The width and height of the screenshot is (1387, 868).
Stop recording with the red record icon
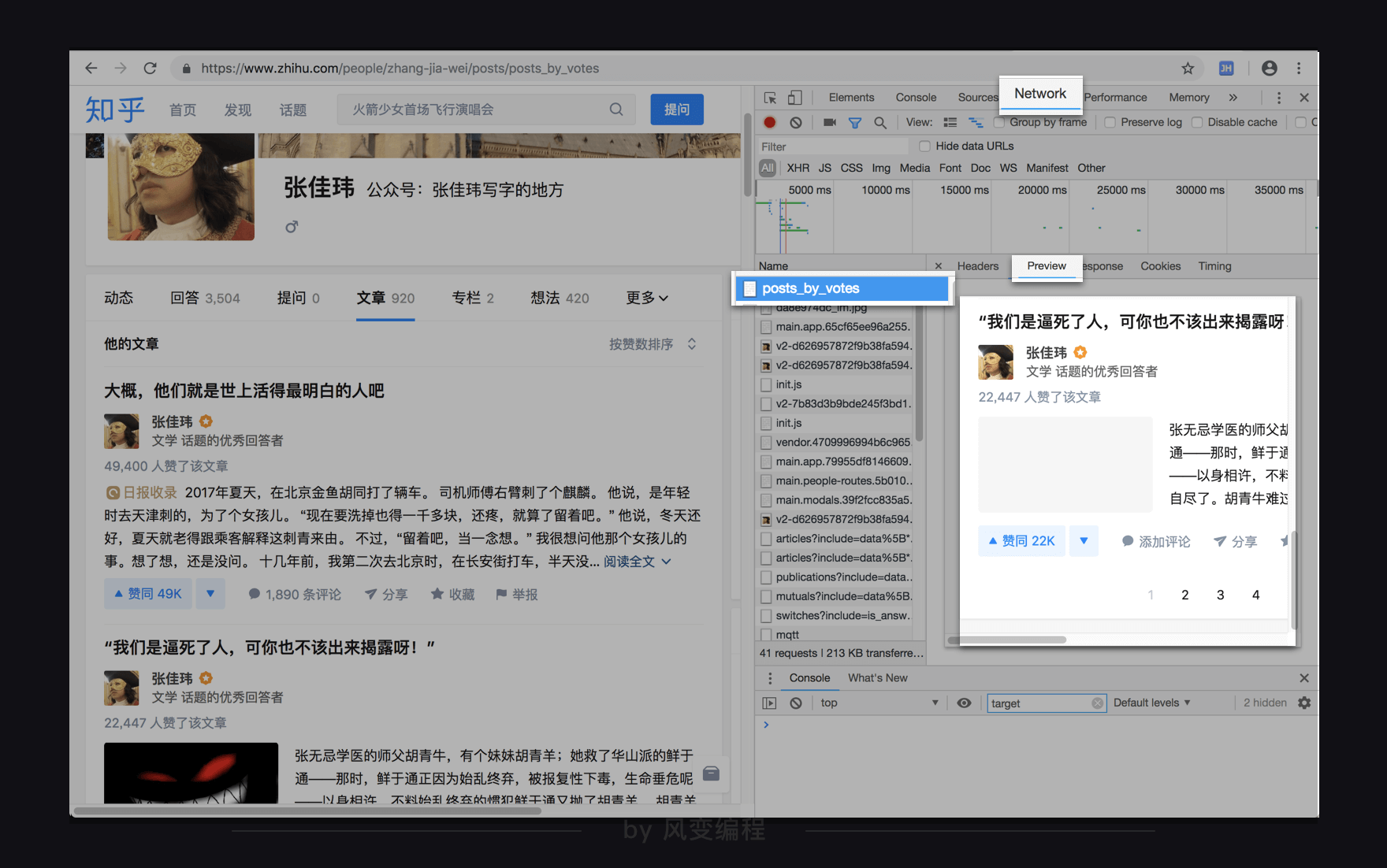click(769, 122)
